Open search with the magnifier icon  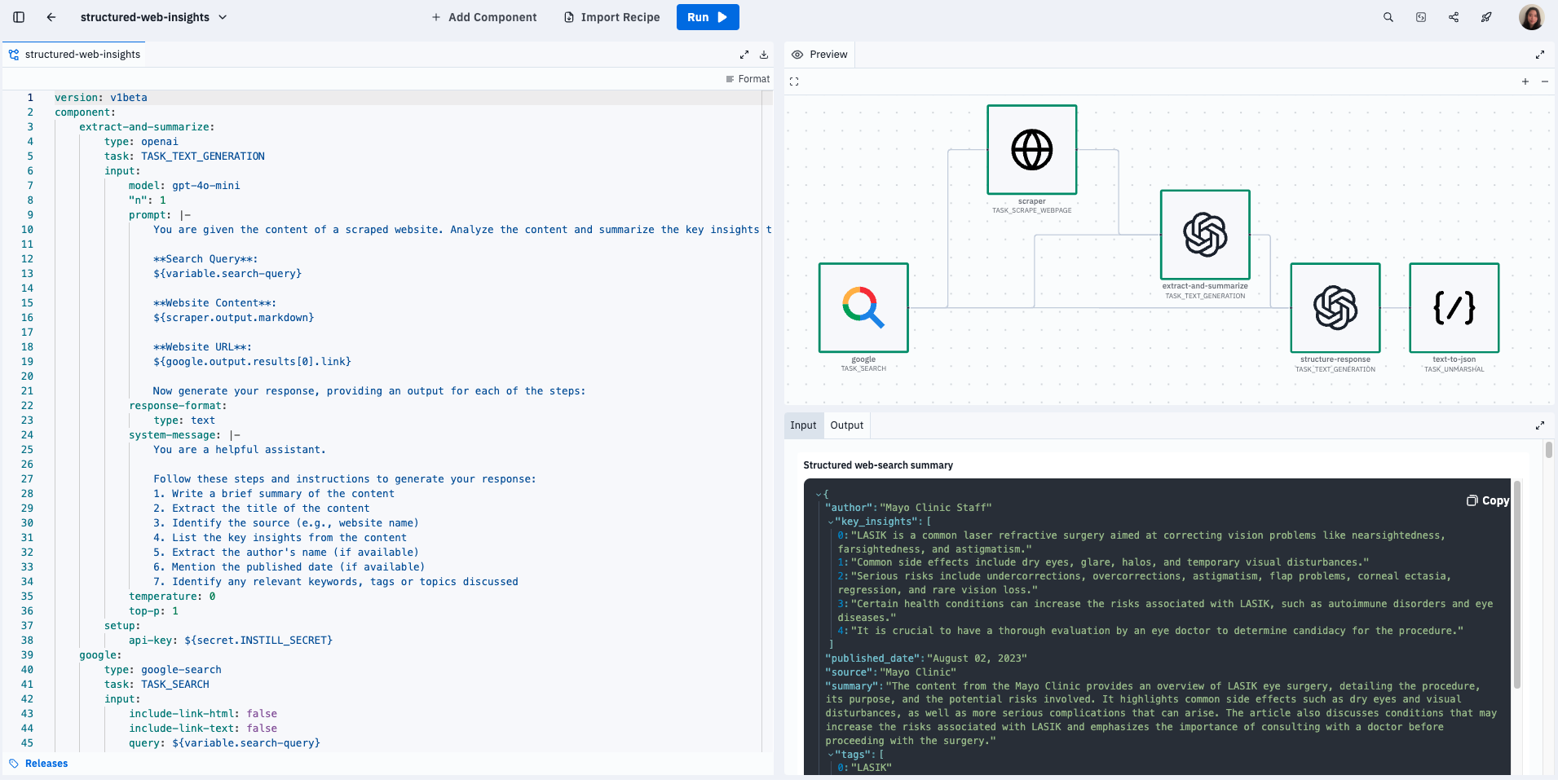point(1388,17)
